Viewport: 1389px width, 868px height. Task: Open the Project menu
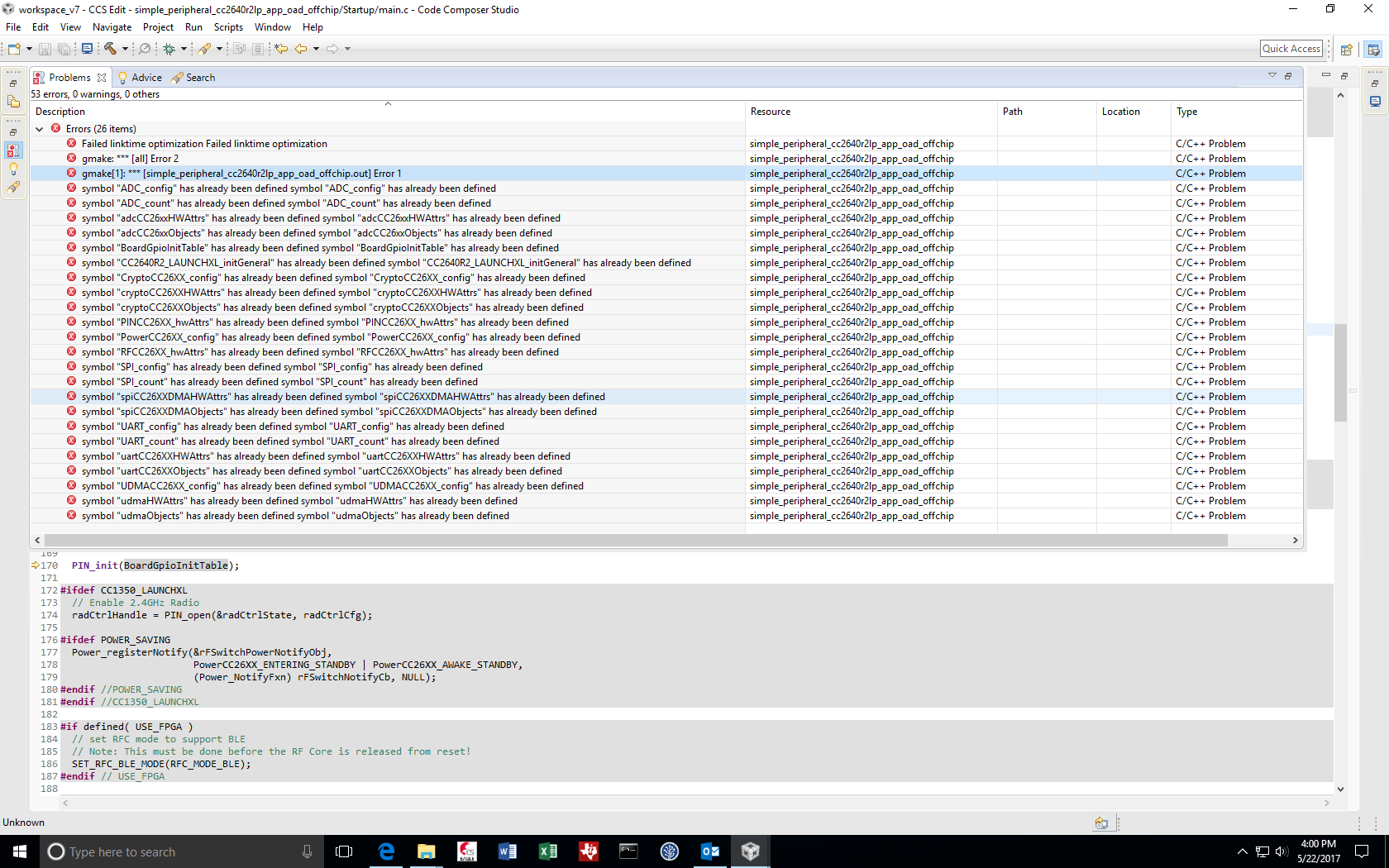pyautogui.click(x=158, y=26)
